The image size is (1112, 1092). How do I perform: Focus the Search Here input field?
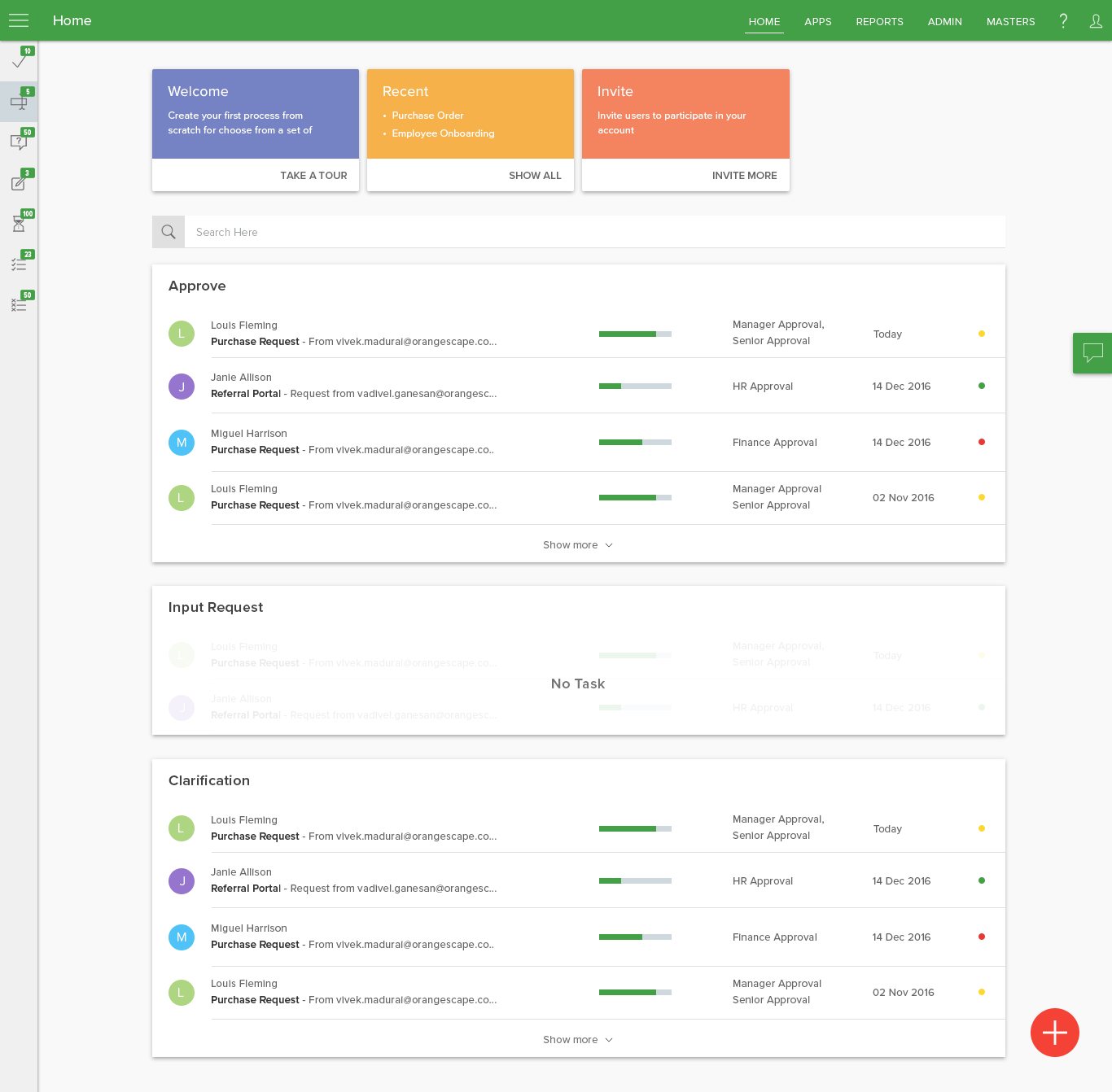click(594, 232)
